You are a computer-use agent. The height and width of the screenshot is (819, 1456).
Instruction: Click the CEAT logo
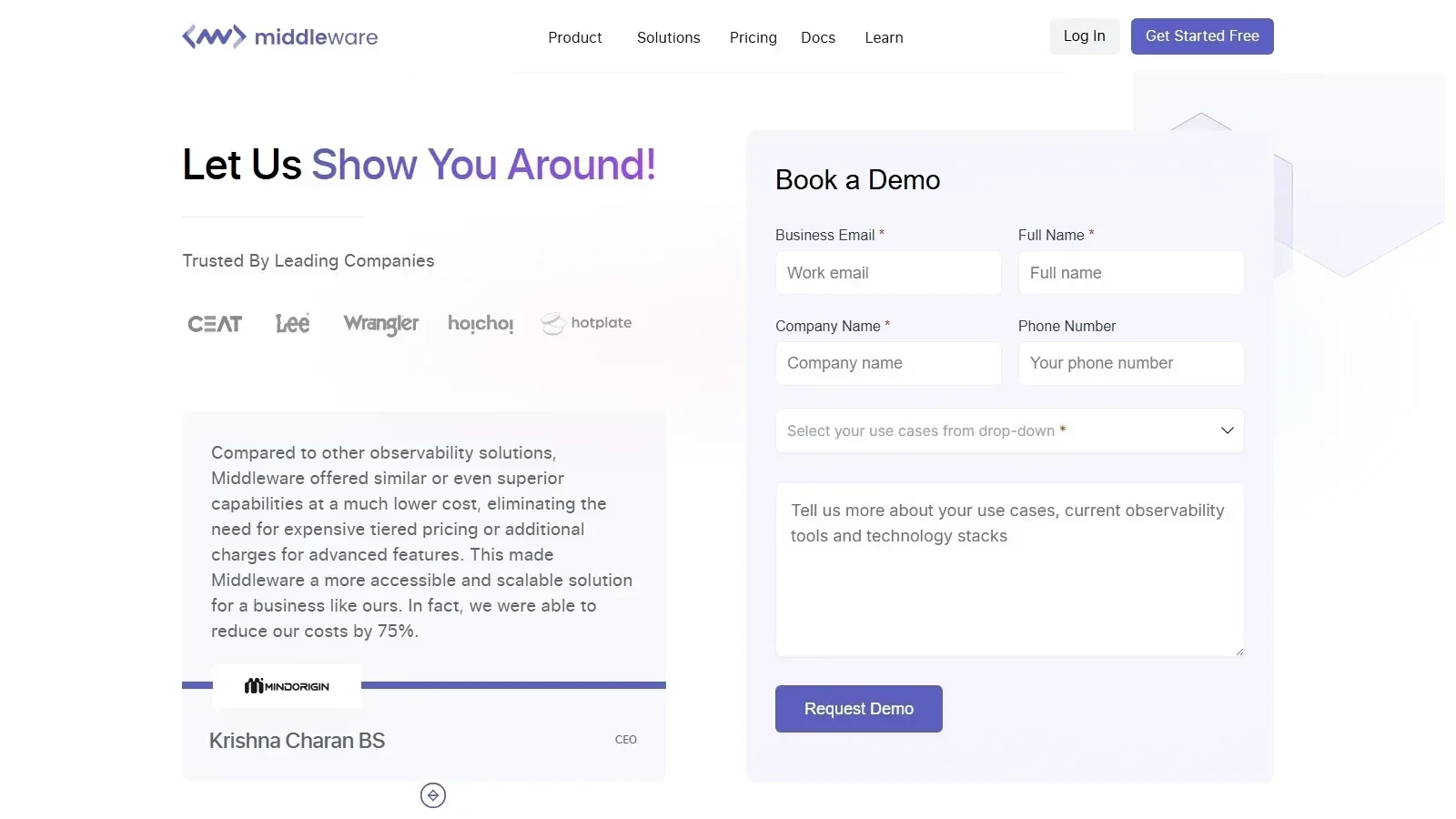[215, 324]
